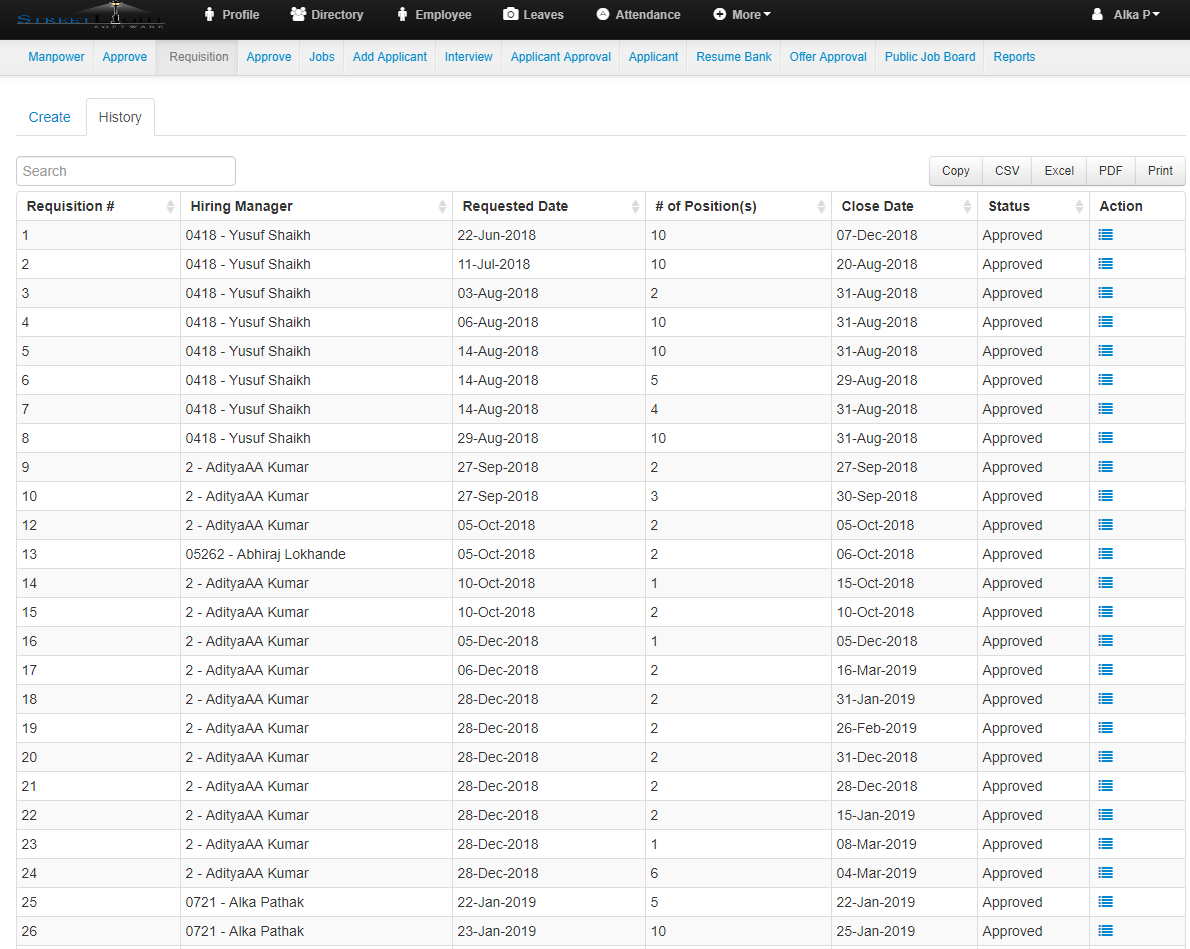Open action icon for requisition 24
This screenshot has height=949, width=1190.
tap(1105, 873)
